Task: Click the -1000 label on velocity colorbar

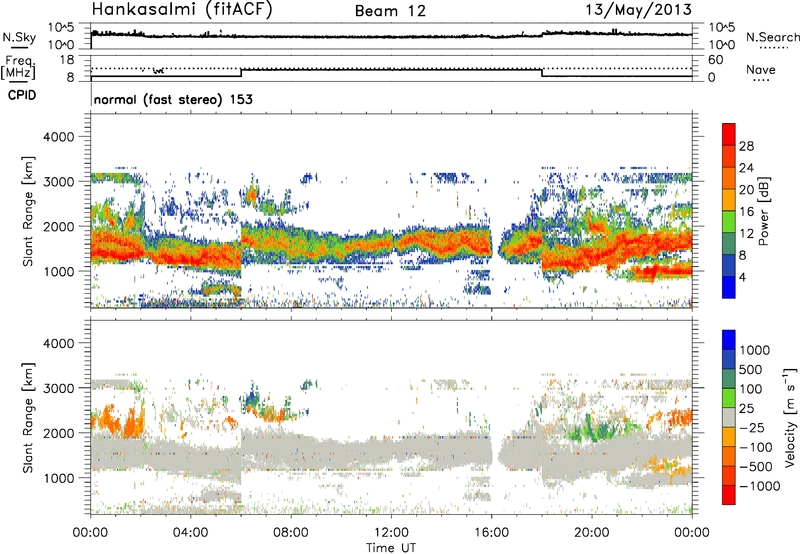Action: point(760,486)
